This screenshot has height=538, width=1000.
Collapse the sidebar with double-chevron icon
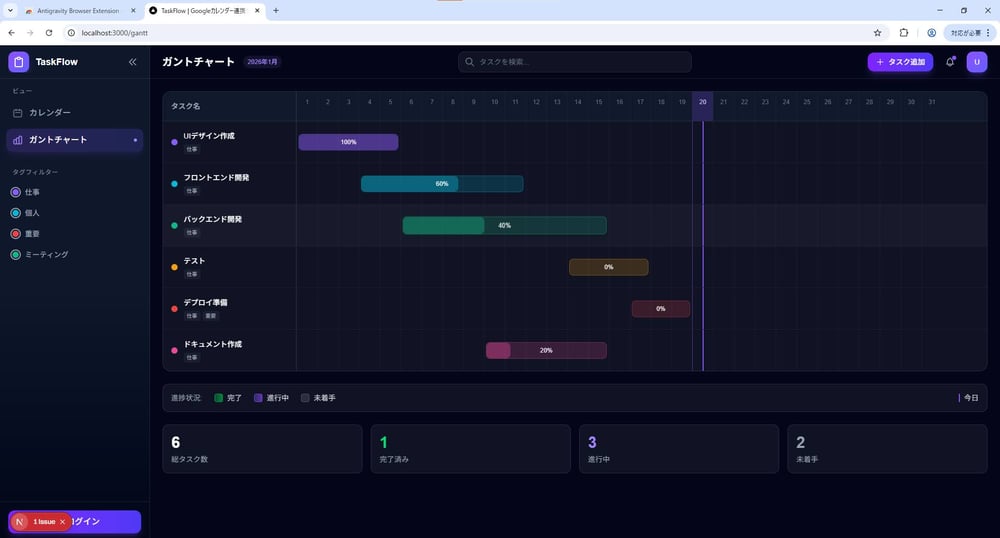pos(132,62)
